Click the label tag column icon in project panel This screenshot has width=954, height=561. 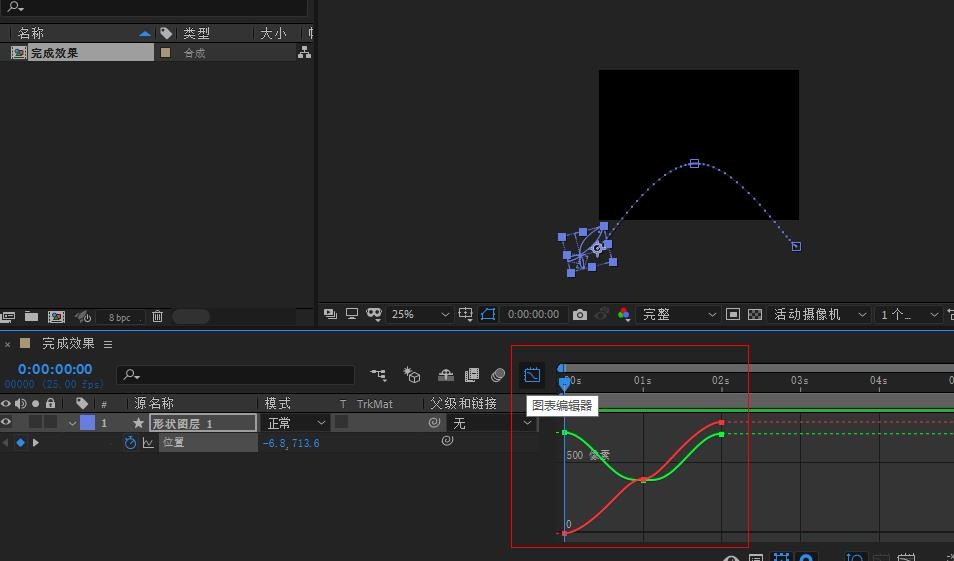[165, 33]
